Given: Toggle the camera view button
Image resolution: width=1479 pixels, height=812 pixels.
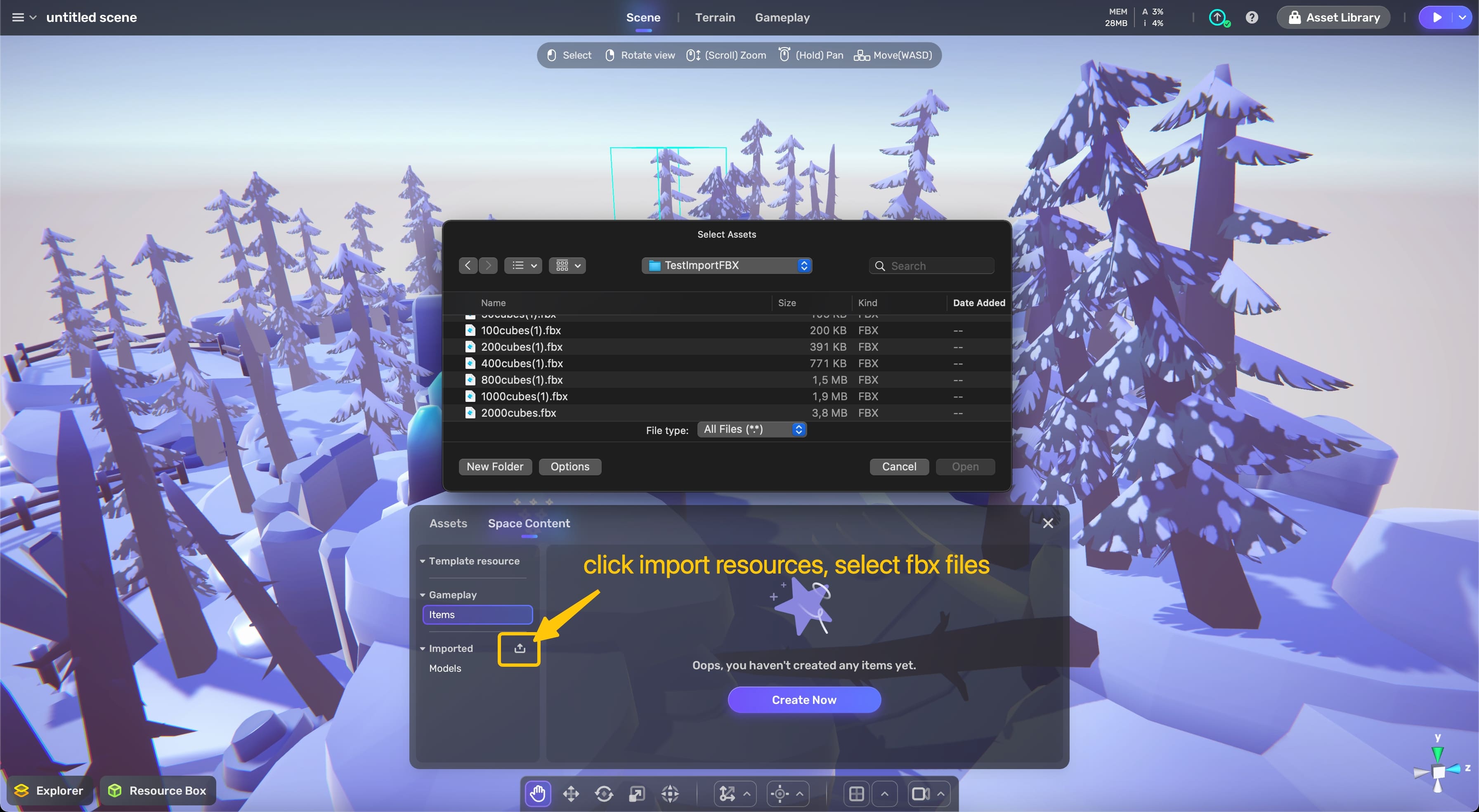Looking at the screenshot, I should click(x=920, y=793).
